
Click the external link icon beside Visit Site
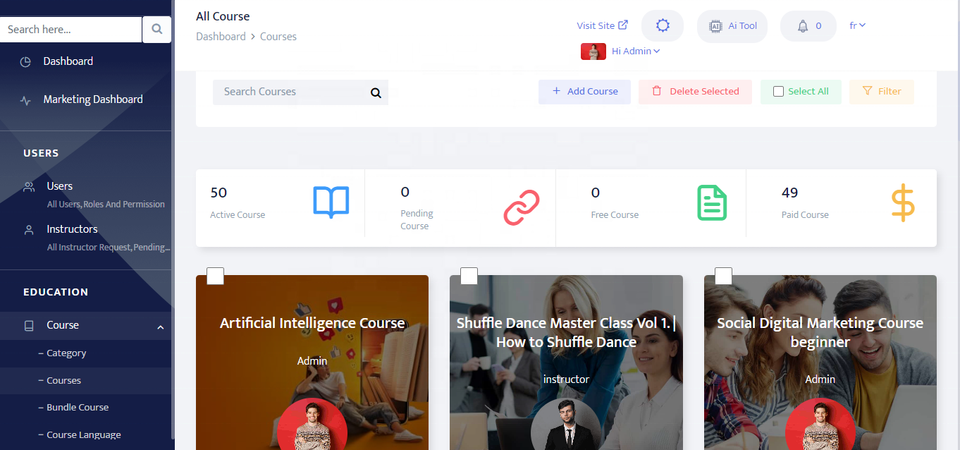pyautogui.click(x=623, y=25)
